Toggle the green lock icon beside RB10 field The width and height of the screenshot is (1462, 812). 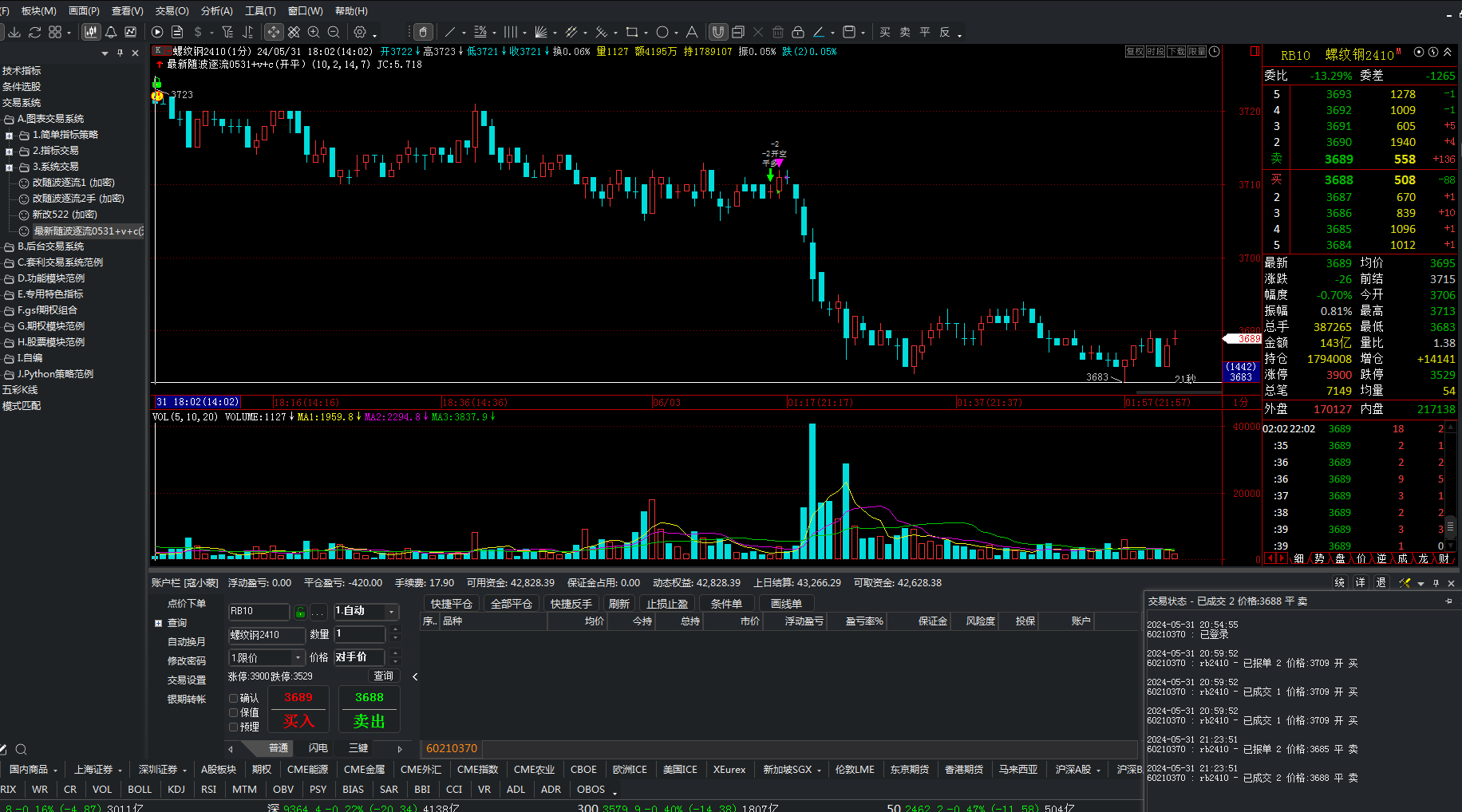300,613
